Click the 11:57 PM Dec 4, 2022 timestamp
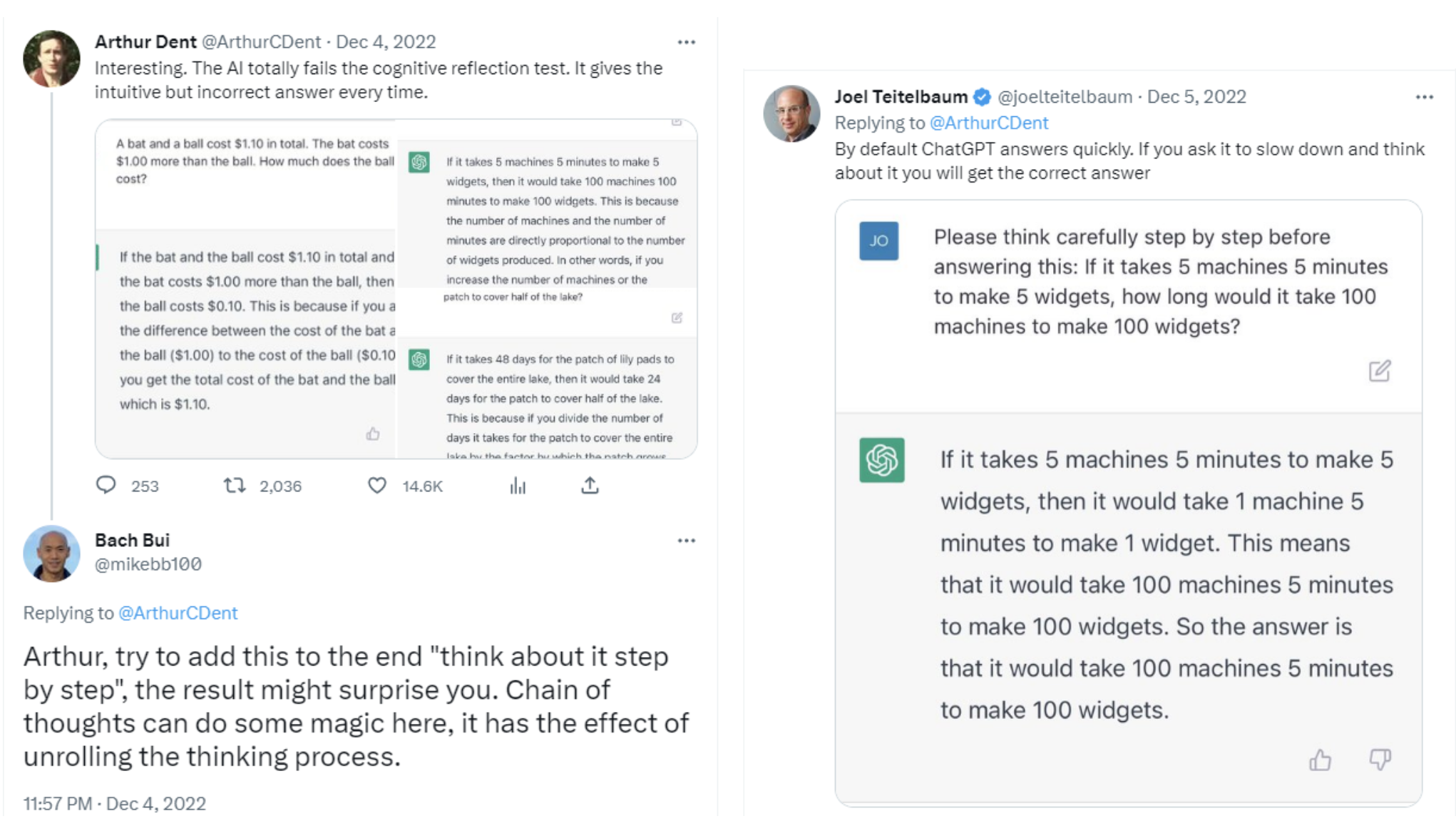Image resolution: width=1456 pixels, height=836 pixels. tap(114, 804)
